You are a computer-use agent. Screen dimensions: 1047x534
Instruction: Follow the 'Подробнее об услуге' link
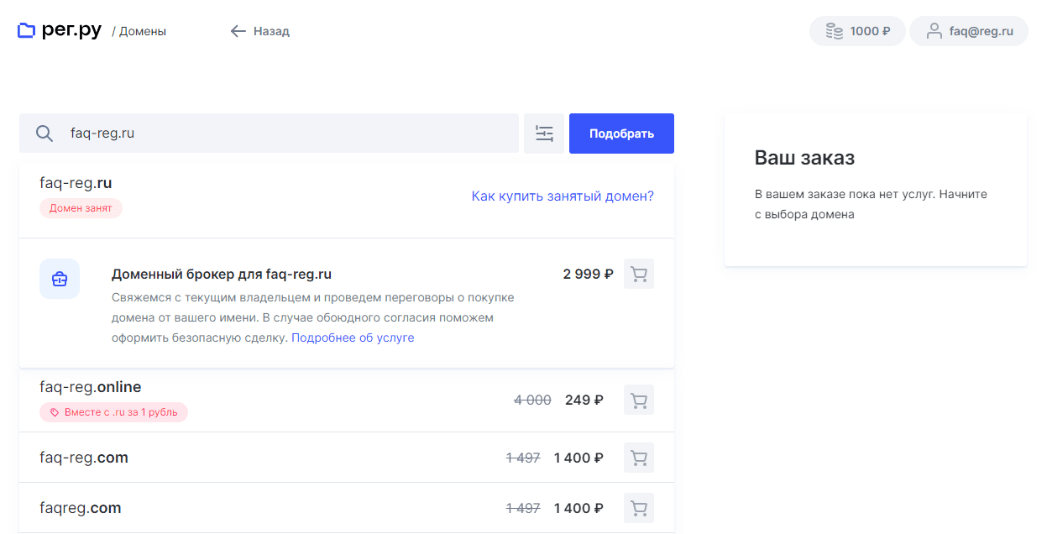(x=352, y=338)
